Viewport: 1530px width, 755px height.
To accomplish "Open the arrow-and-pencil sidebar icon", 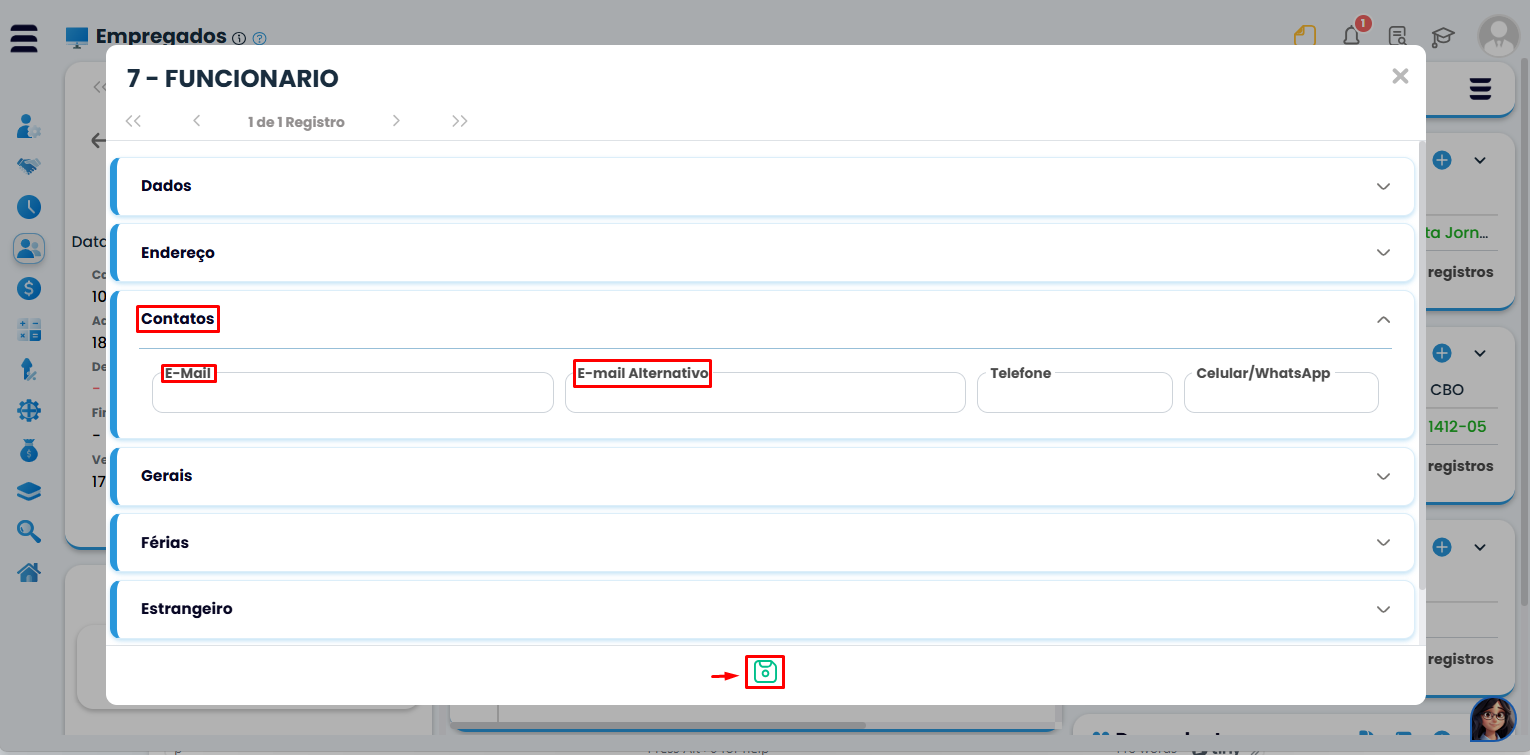I will tap(29, 370).
